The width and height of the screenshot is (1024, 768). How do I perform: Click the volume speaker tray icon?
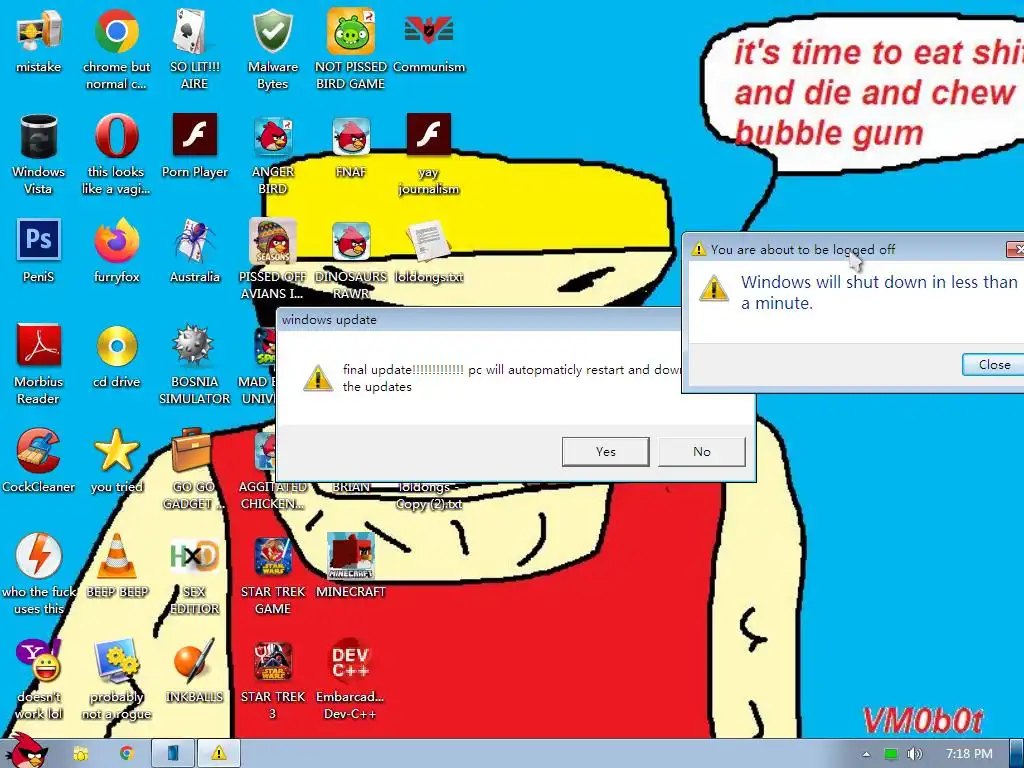coord(914,754)
